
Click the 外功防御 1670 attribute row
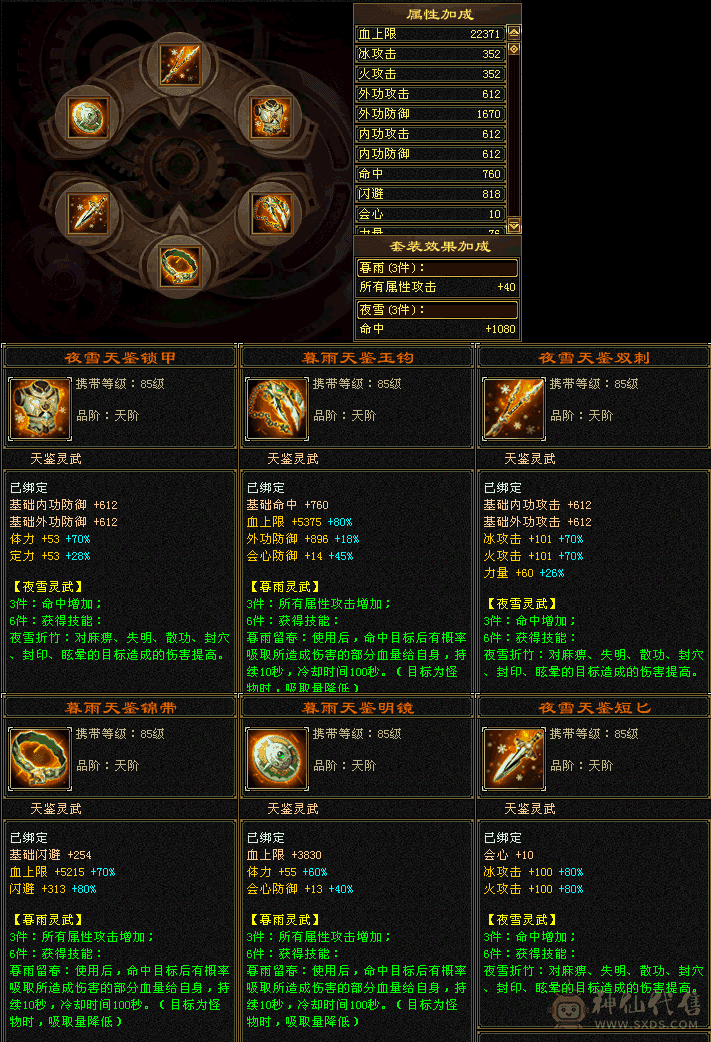point(430,114)
